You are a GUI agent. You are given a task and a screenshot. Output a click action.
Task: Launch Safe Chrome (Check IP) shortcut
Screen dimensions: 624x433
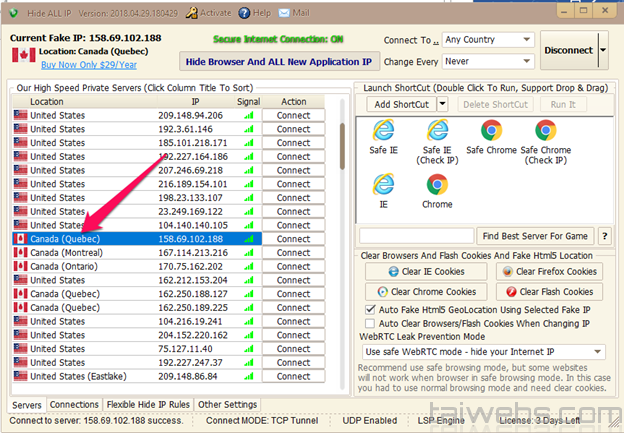click(545, 131)
